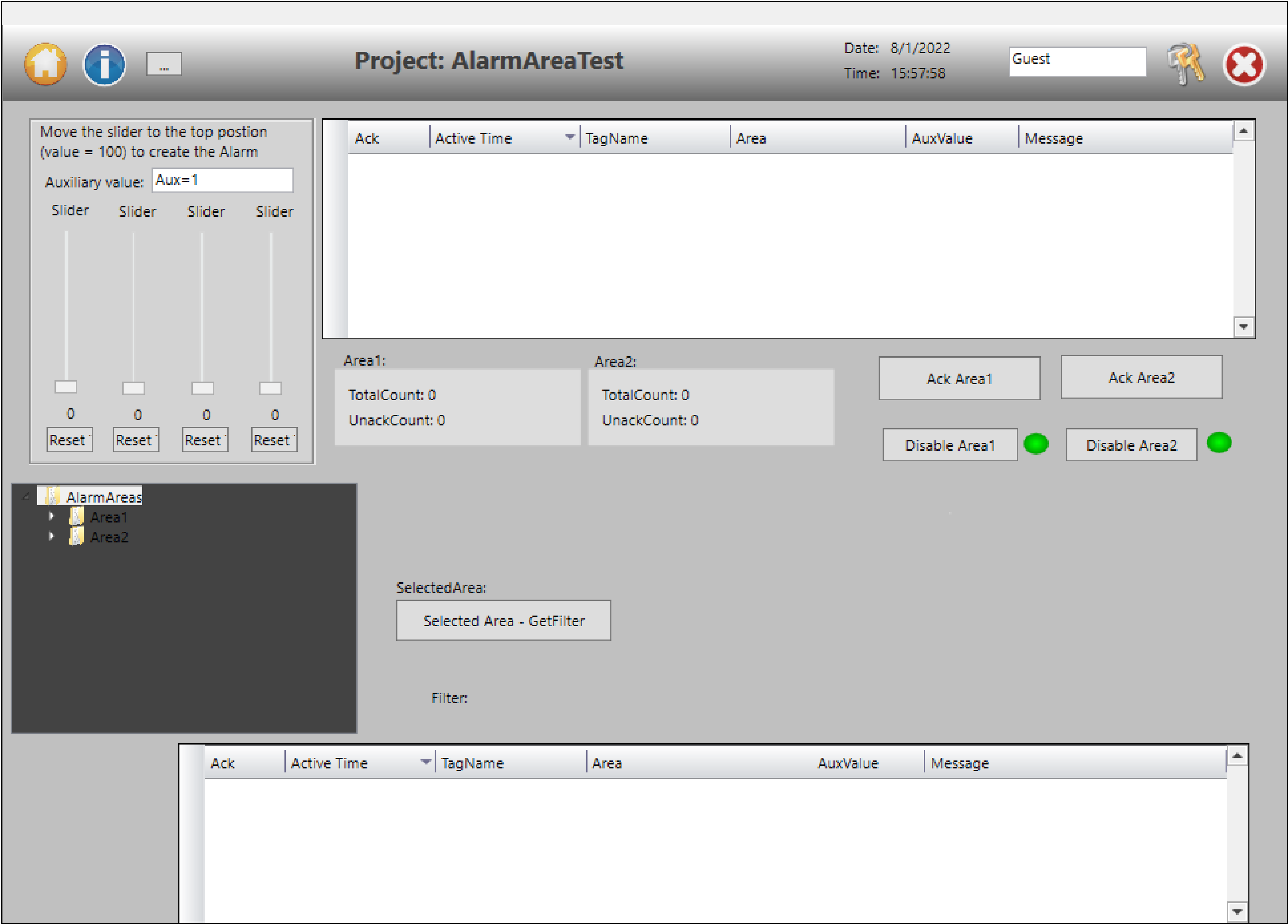Screen dimensions: 1288x924
Task: Expand the Area2 tree node
Action: coord(52,536)
